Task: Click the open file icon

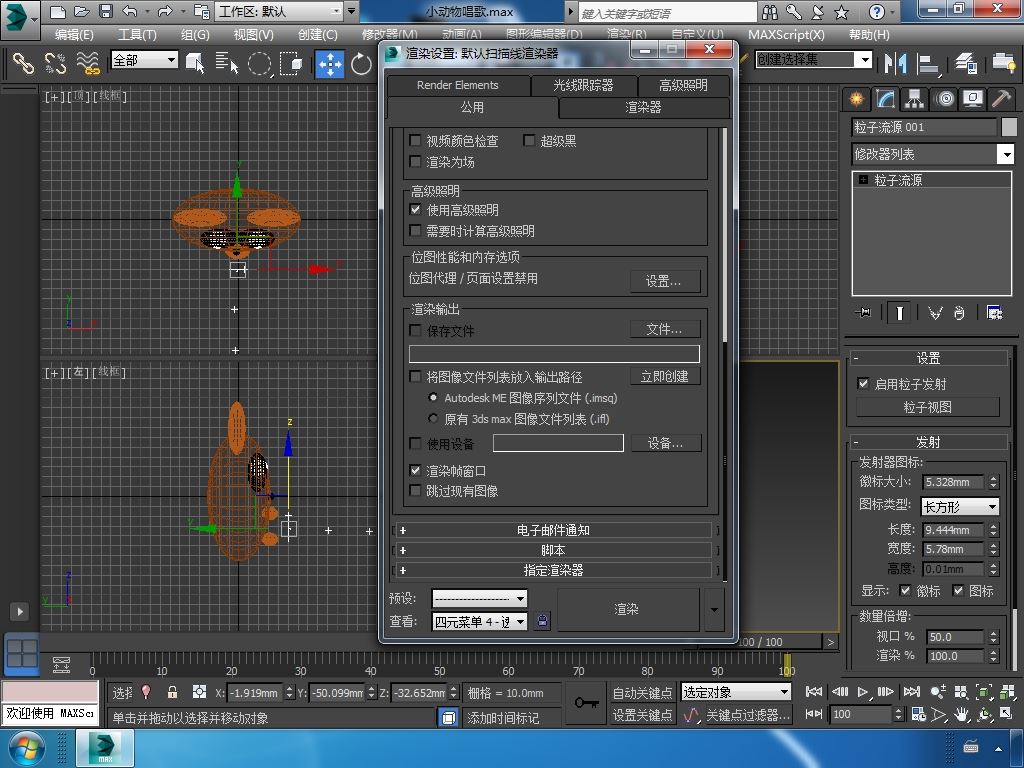Action: pyautogui.click(x=82, y=11)
